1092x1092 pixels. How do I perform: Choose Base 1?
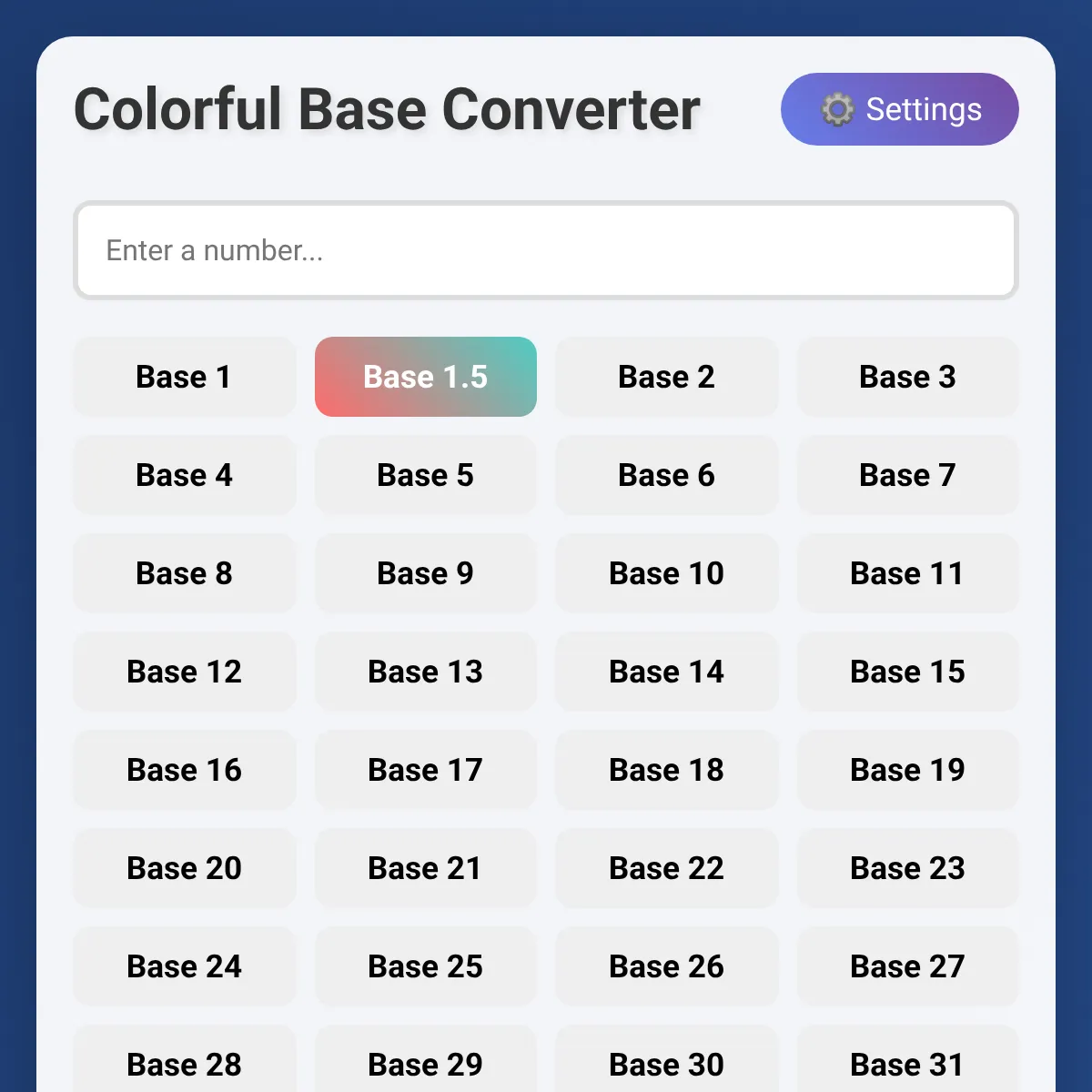click(x=185, y=377)
